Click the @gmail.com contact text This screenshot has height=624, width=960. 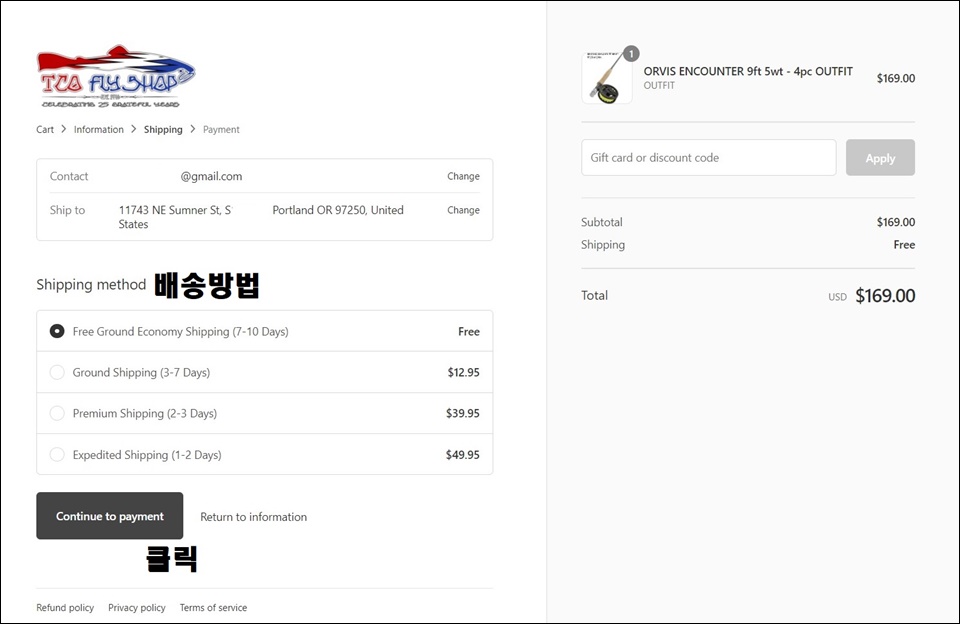point(211,176)
